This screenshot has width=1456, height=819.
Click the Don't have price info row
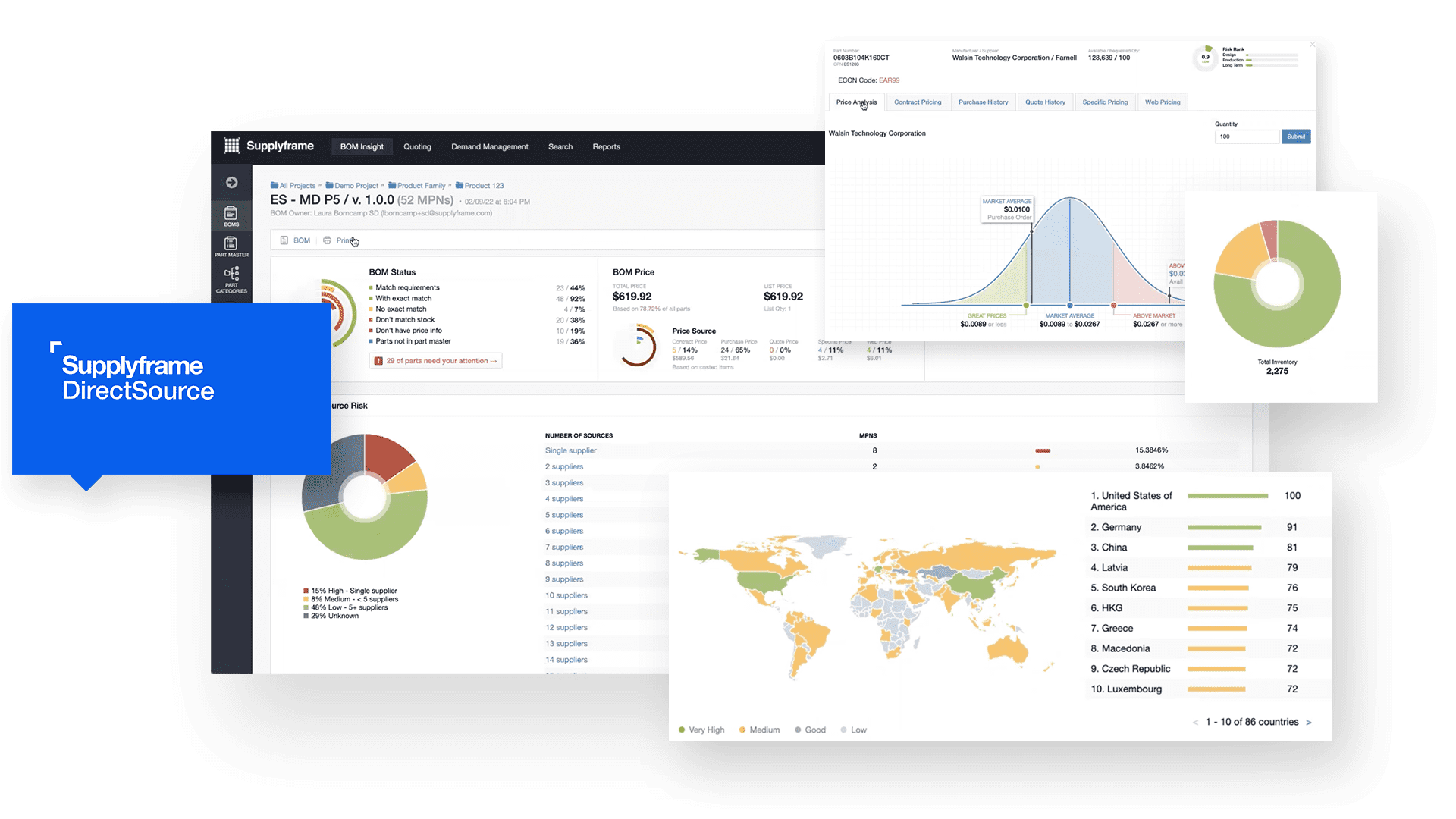(477, 331)
